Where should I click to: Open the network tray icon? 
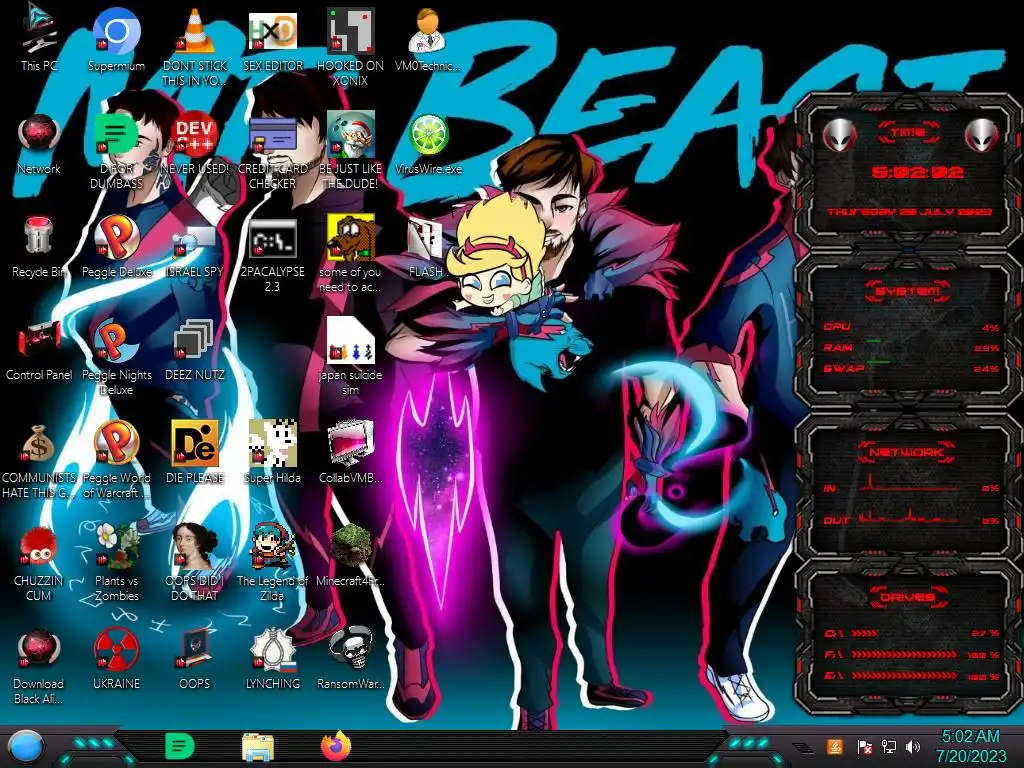click(889, 746)
